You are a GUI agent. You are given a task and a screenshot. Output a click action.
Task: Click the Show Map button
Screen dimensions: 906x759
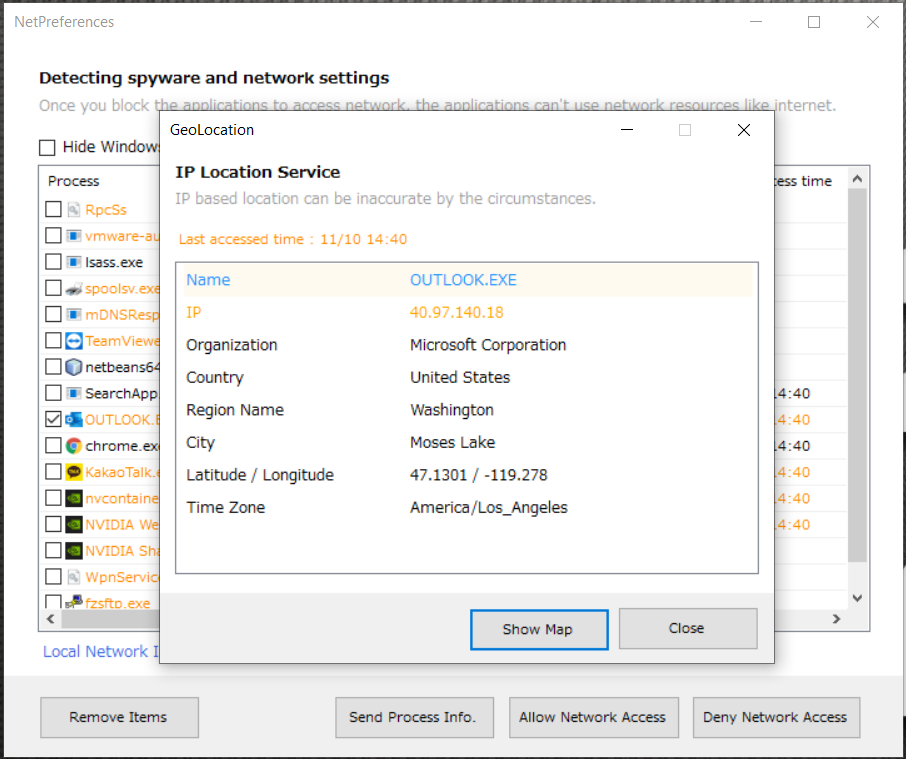539,629
